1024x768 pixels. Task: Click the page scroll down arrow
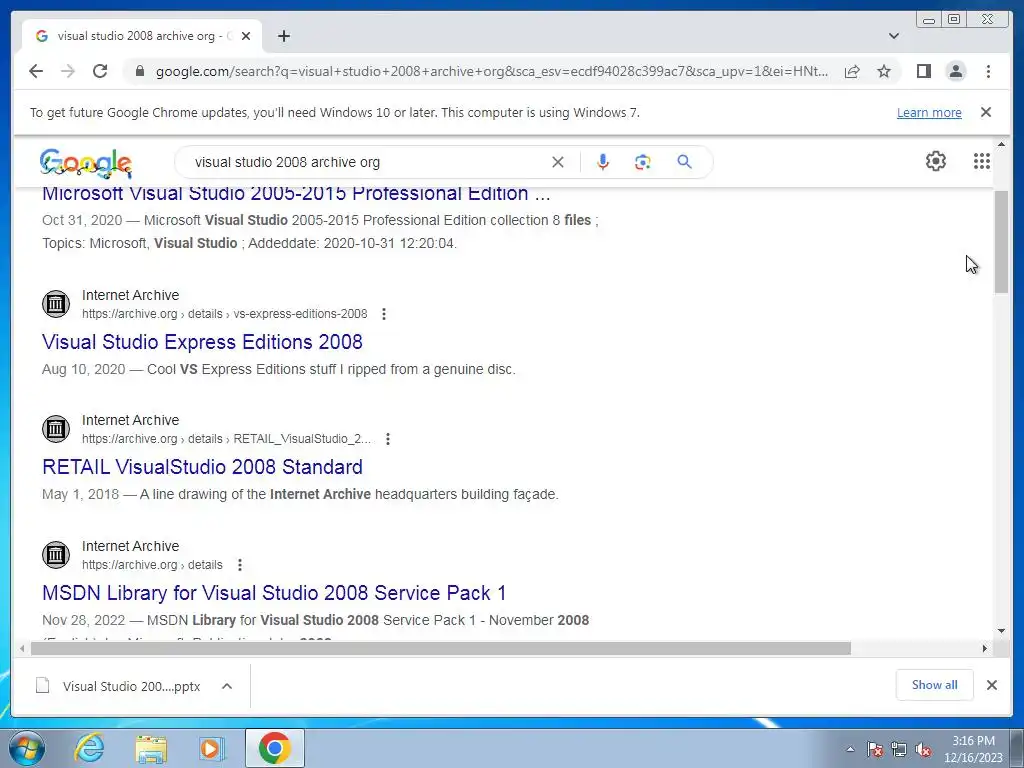click(x=1001, y=631)
